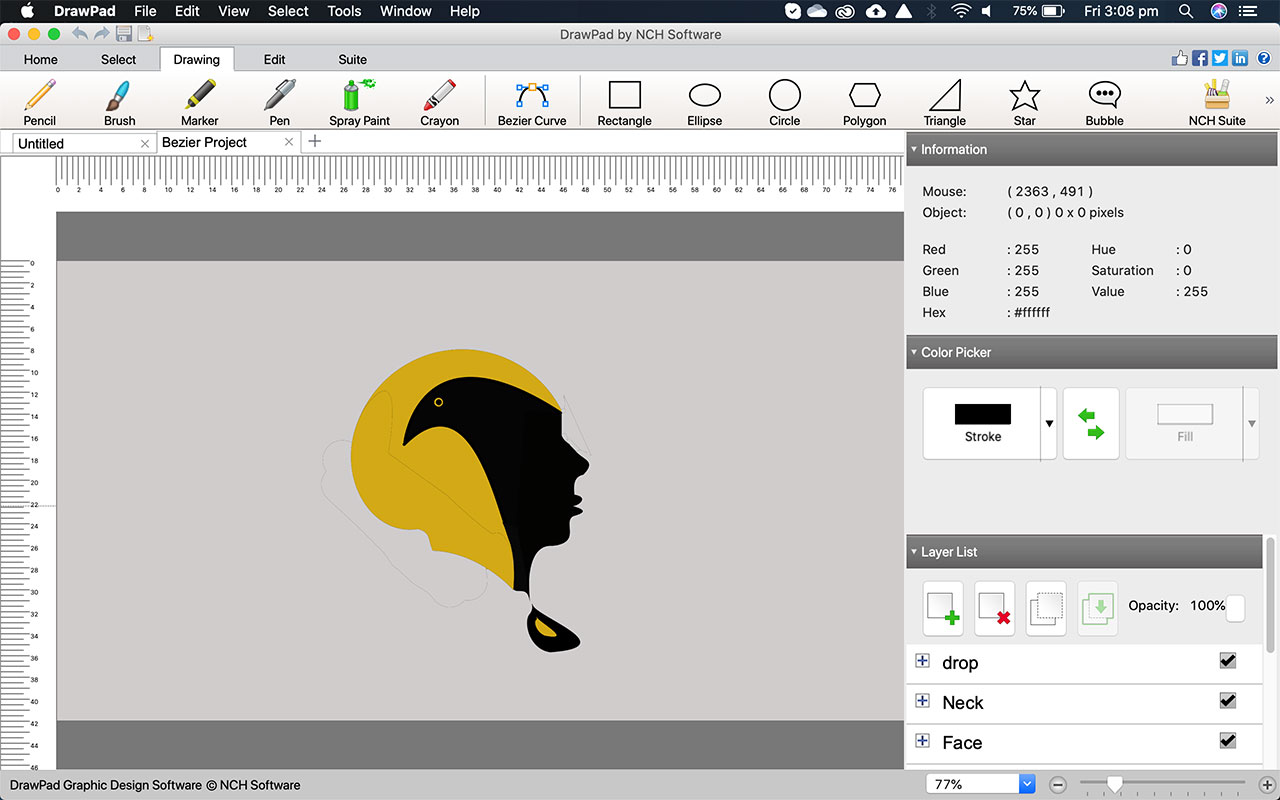
Task: Select the Marker tool
Action: point(199,103)
